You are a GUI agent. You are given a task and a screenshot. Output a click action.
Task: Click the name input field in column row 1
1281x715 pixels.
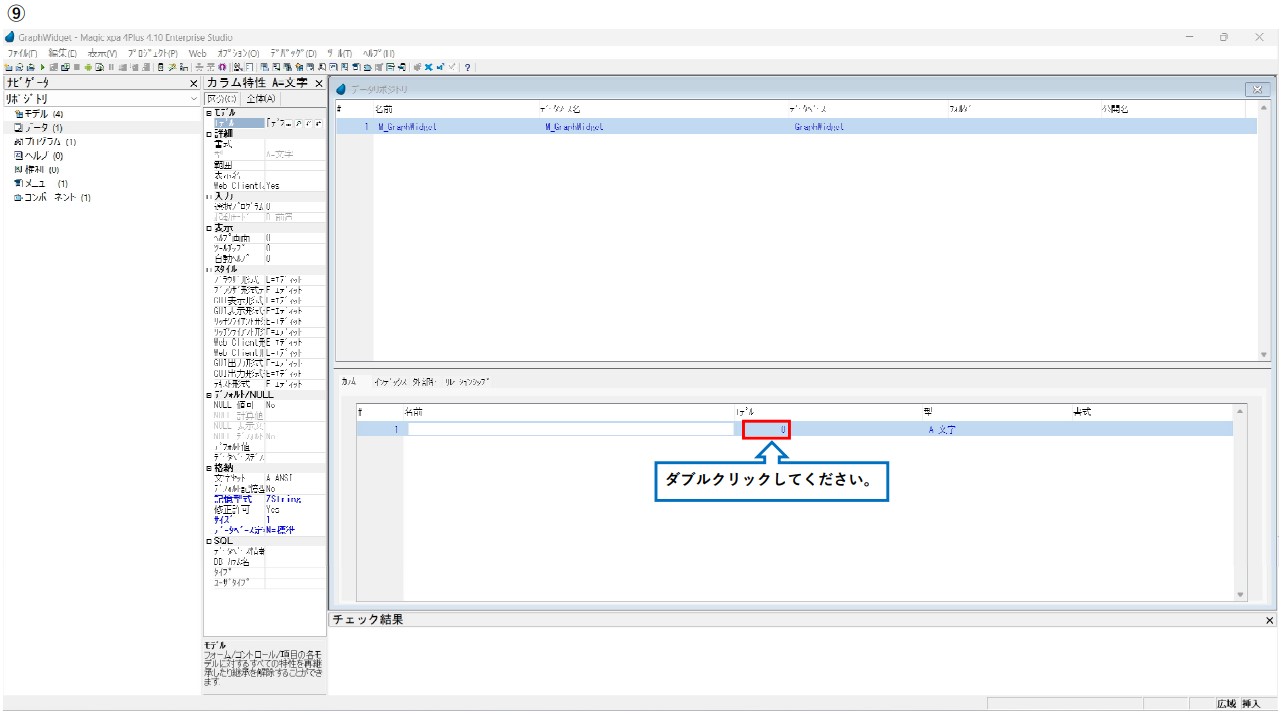point(570,429)
